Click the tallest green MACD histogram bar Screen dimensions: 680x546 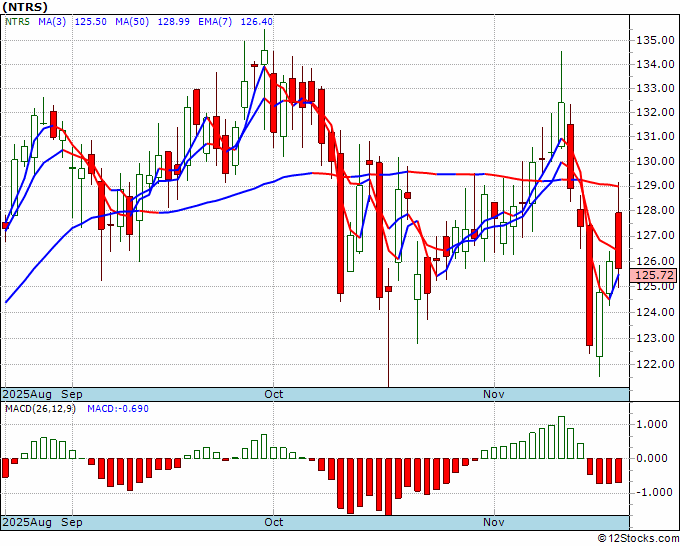(x=561, y=438)
